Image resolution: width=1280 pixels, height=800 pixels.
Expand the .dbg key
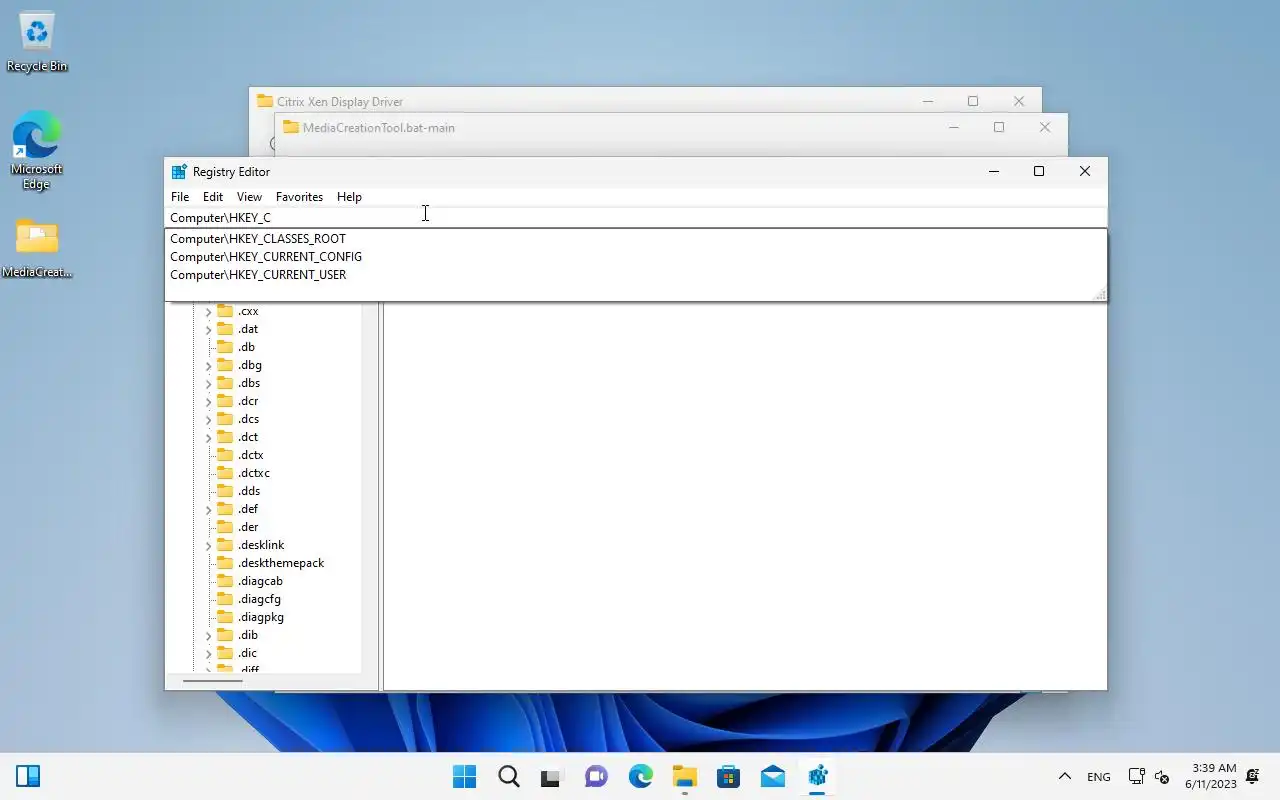[x=209, y=366]
